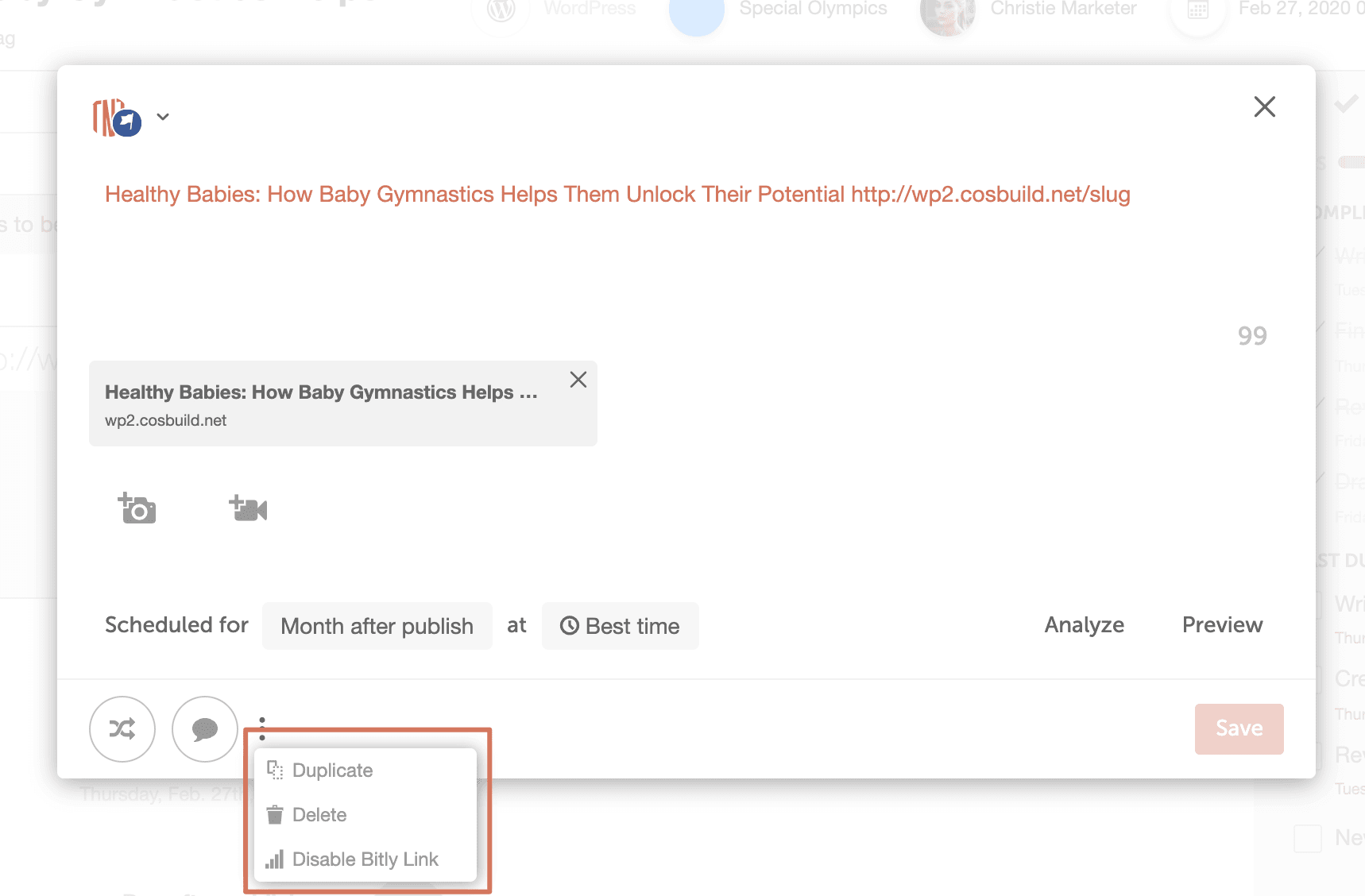The width and height of the screenshot is (1365, 896).
Task: Select Duplicate from the menu
Action: (x=332, y=770)
